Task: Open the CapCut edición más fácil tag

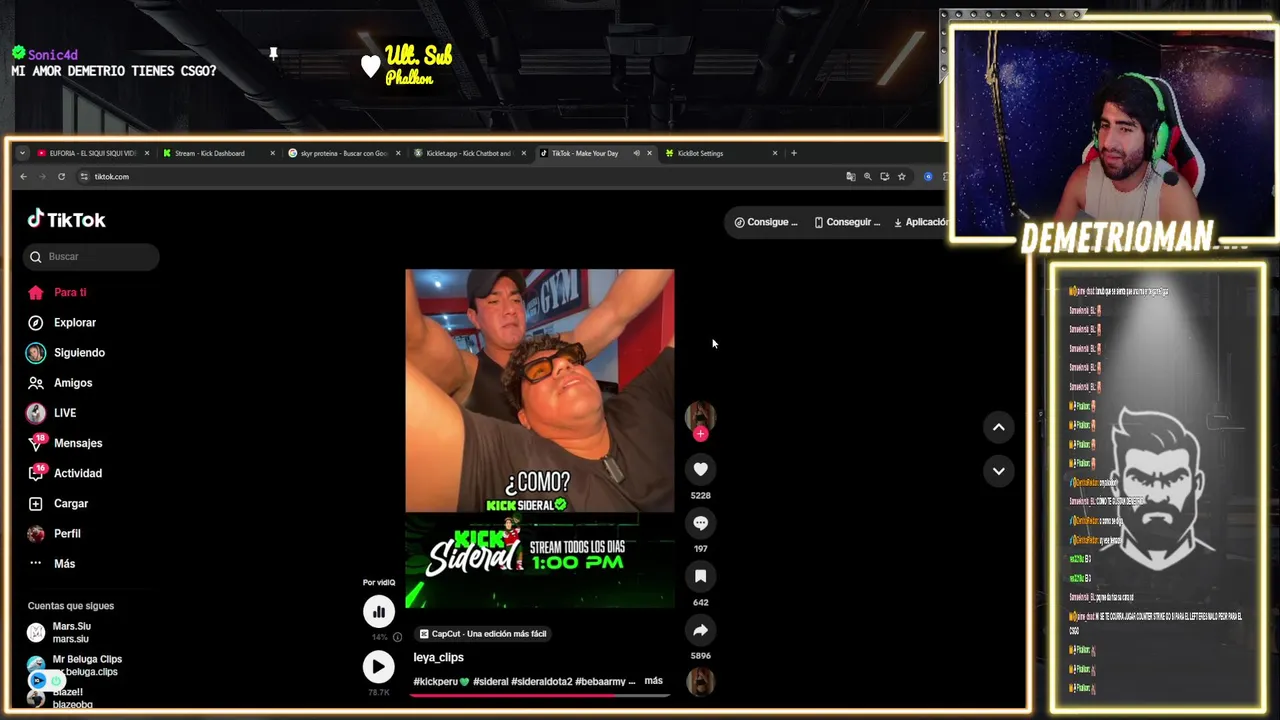Action: (x=484, y=634)
